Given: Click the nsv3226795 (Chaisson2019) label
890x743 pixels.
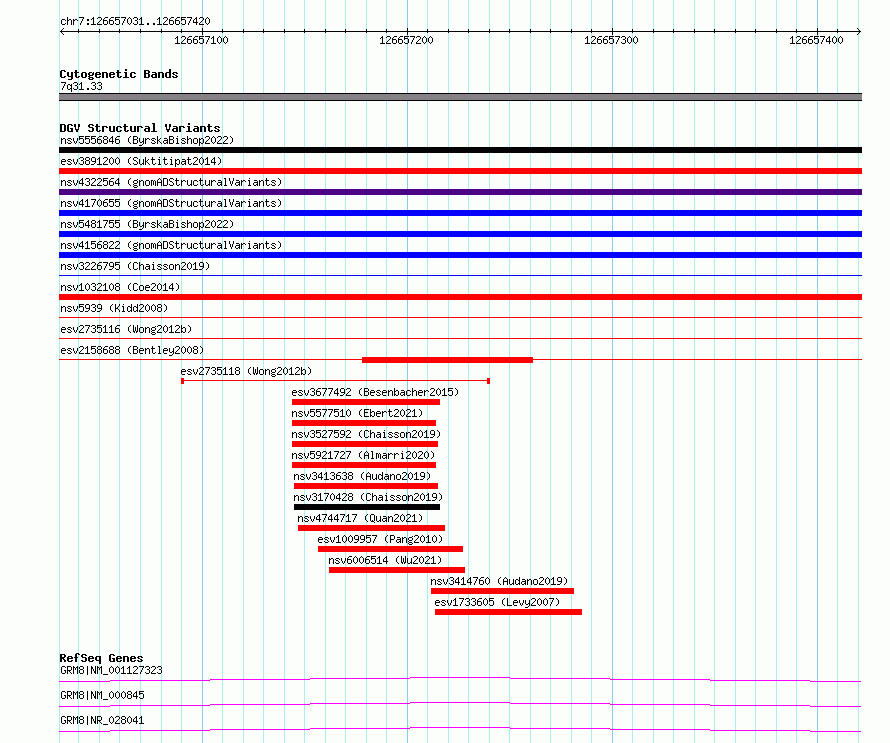Looking at the screenshot, I should 135,266.
